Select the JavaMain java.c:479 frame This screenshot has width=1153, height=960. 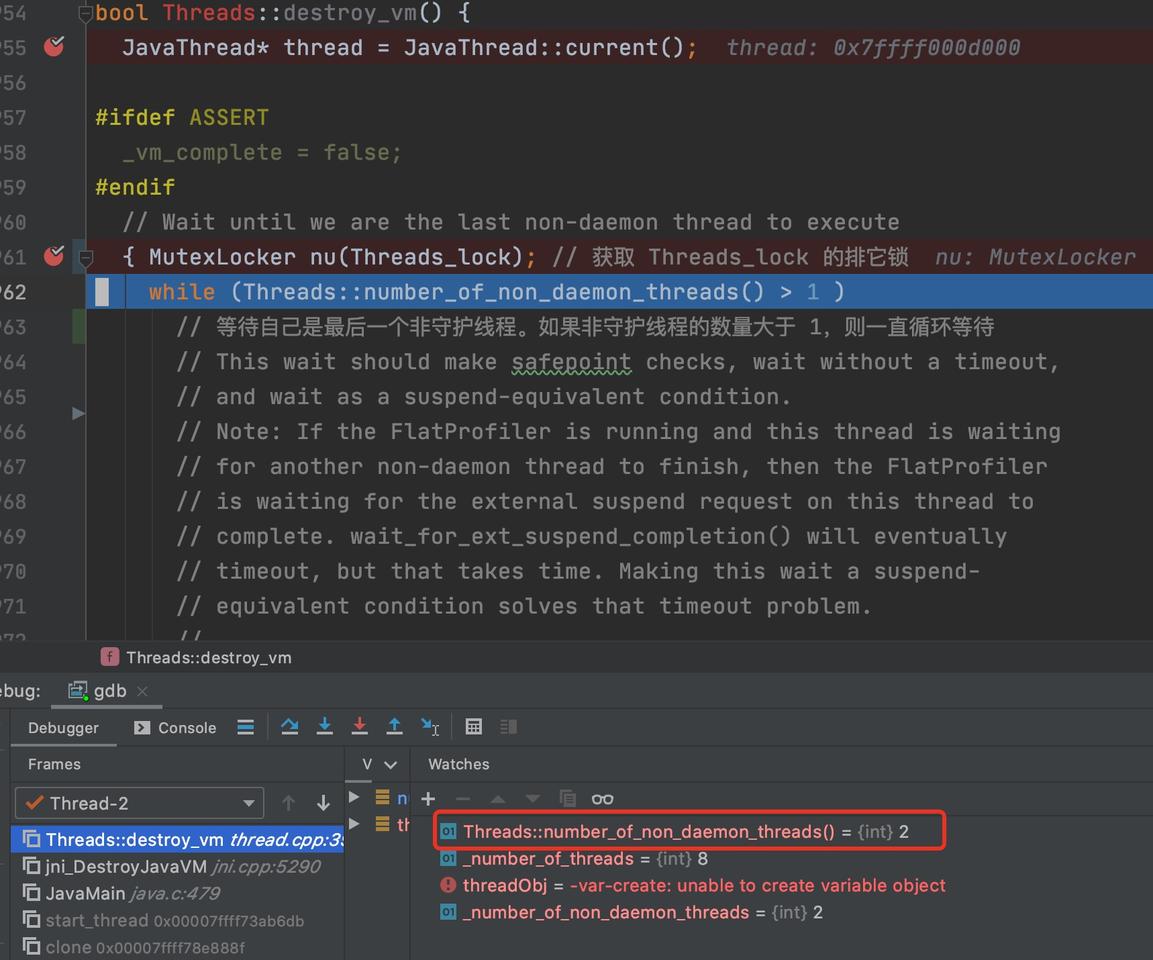click(177, 893)
